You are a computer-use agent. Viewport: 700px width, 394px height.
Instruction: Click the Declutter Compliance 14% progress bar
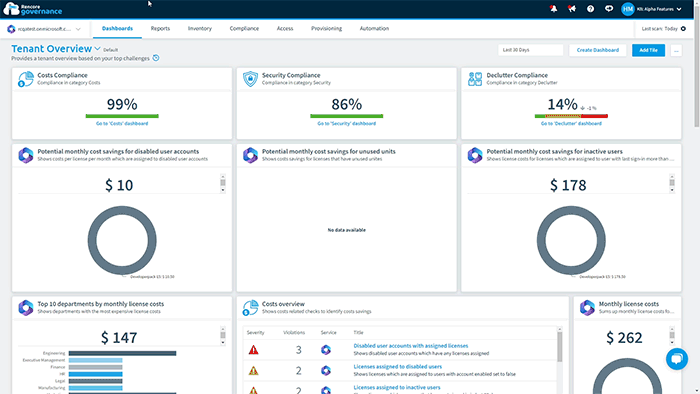click(571, 116)
